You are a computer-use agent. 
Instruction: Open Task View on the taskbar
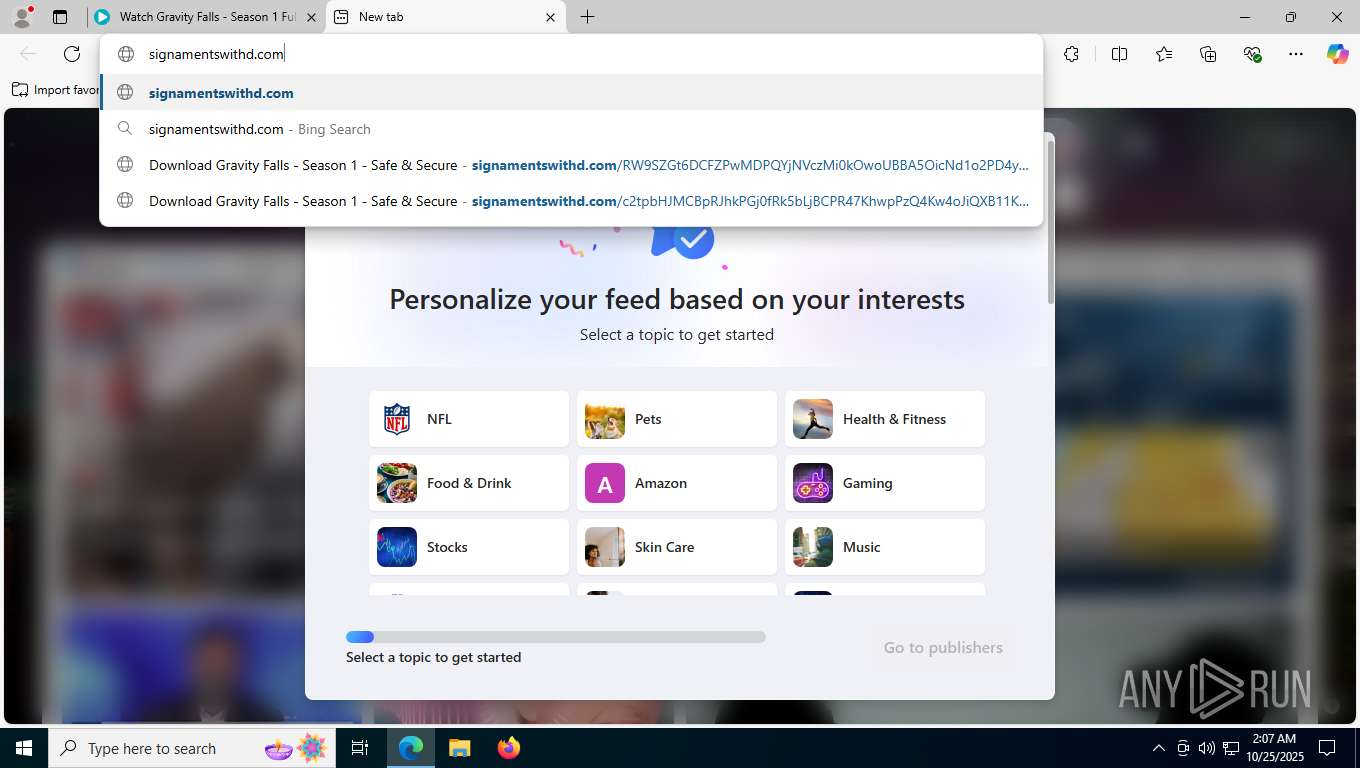pyautogui.click(x=360, y=748)
